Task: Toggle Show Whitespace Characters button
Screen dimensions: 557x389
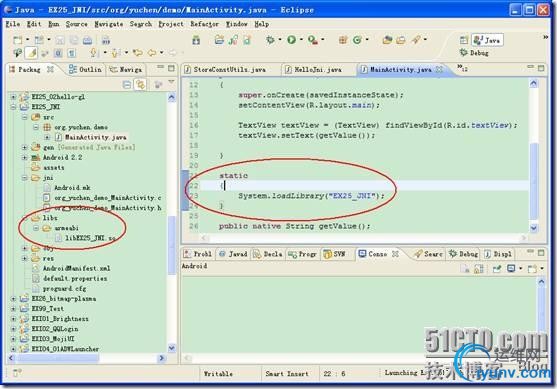Action: (x=72, y=53)
